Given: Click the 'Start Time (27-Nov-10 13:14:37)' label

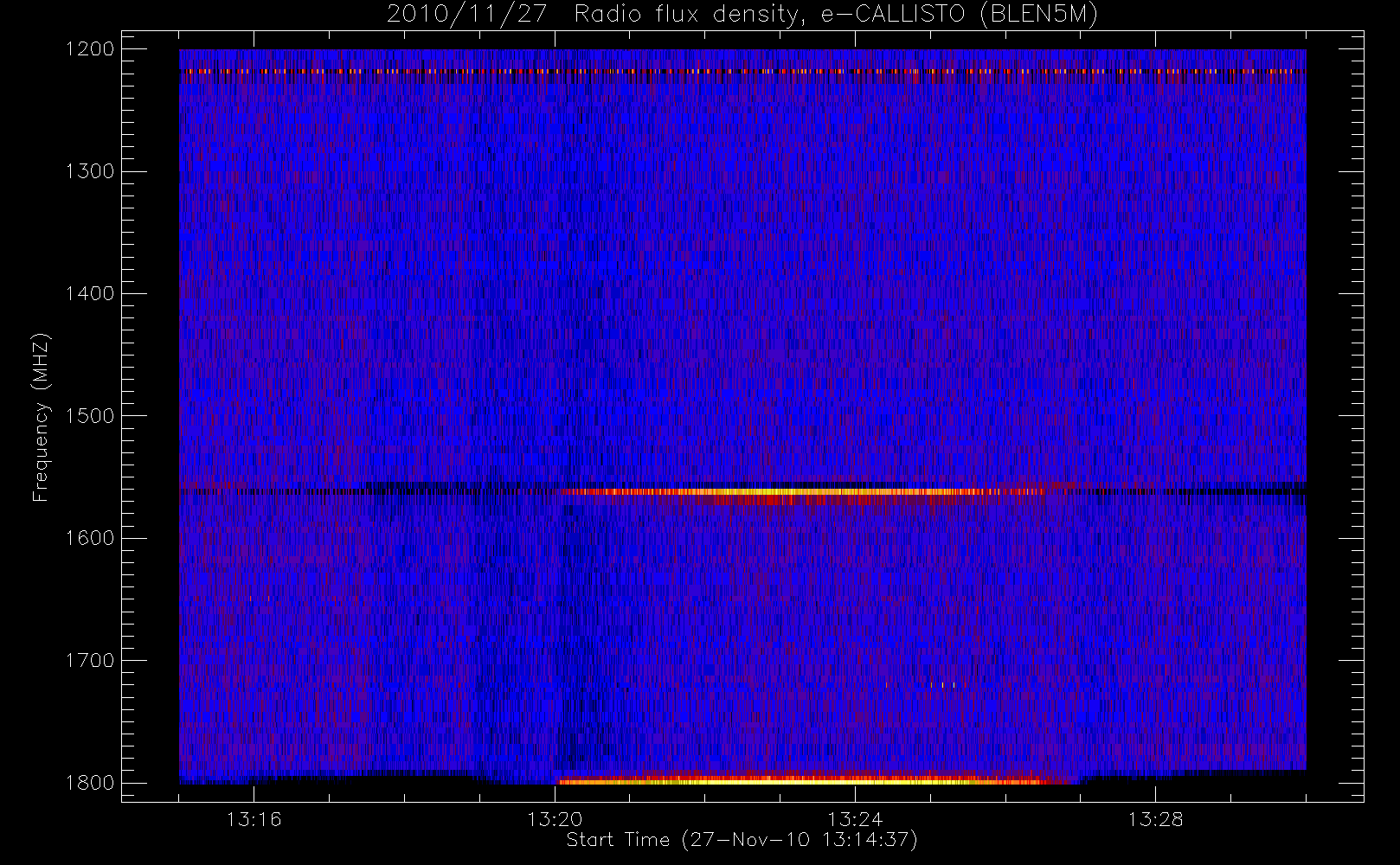Looking at the screenshot, I should [x=742, y=840].
